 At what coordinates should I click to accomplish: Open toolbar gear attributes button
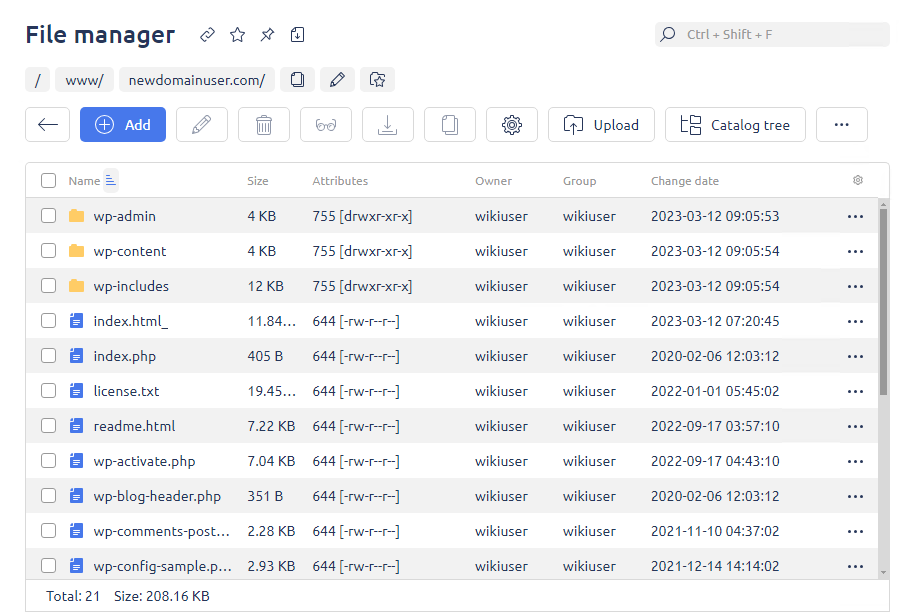512,124
